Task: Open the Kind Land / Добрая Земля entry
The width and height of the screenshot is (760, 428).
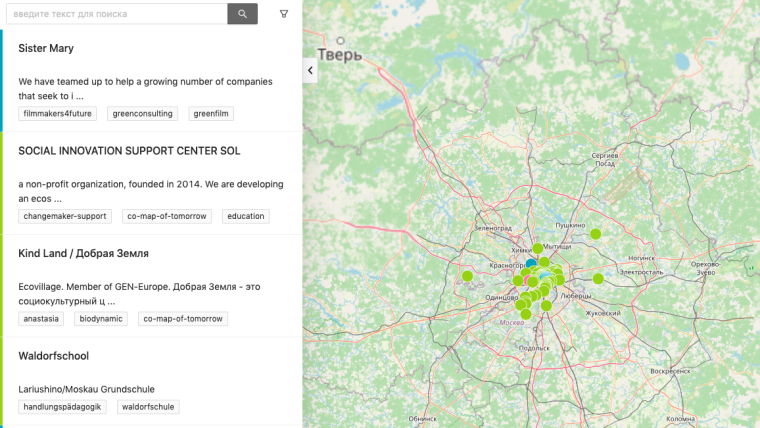Action: [x=83, y=254]
